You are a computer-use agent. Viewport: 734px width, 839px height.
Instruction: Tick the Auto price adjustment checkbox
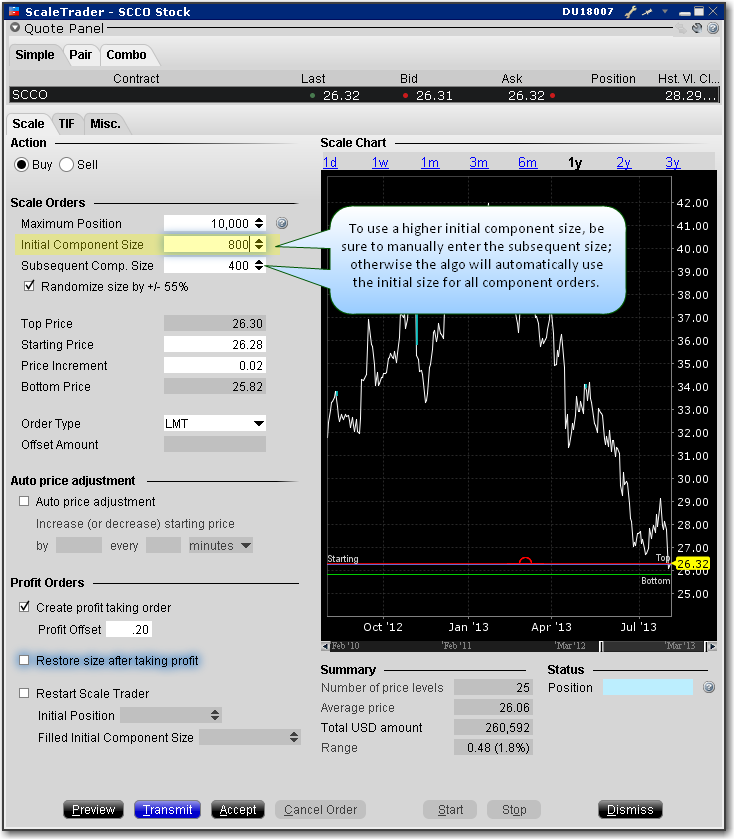(24, 502)
